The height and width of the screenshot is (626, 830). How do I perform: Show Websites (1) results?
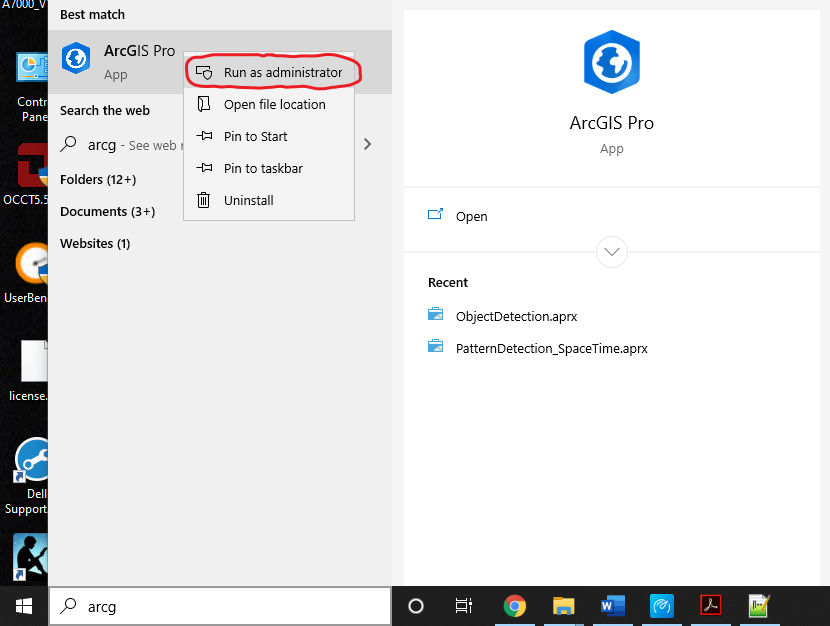click(x=95, y=244)
